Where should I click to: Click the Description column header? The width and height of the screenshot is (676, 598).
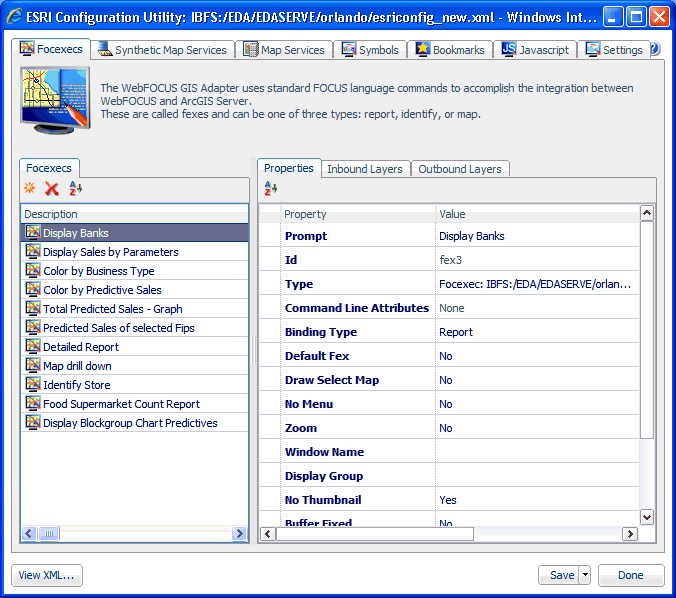(x=135, y=214)
